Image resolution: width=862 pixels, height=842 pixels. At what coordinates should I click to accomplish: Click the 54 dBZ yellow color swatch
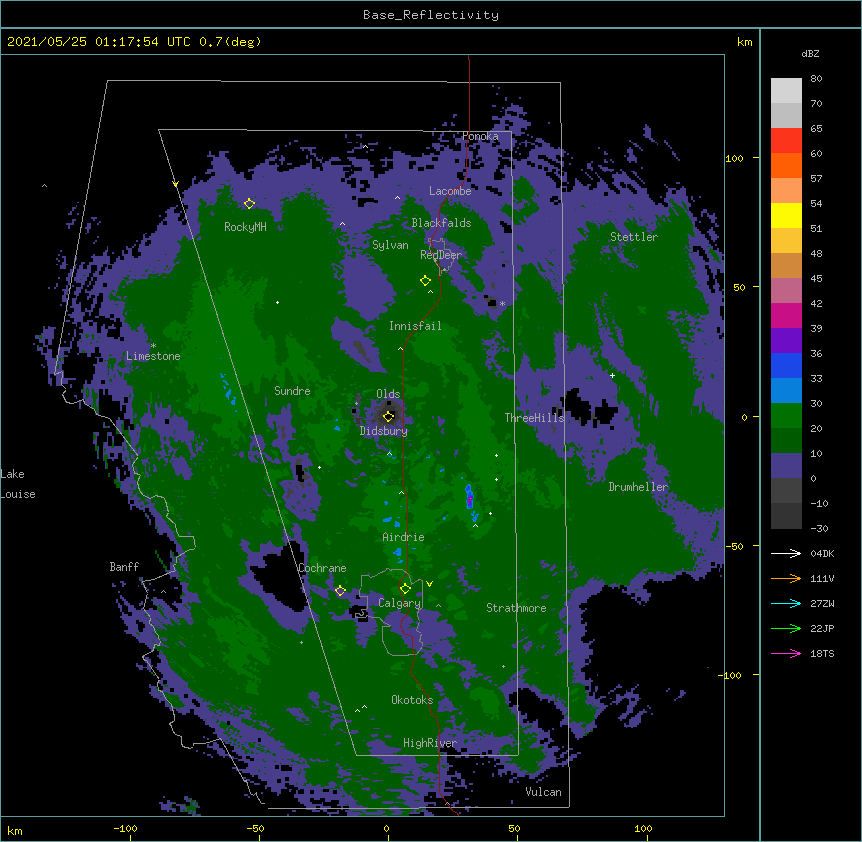pyautogui.click(x=786, y=215)
